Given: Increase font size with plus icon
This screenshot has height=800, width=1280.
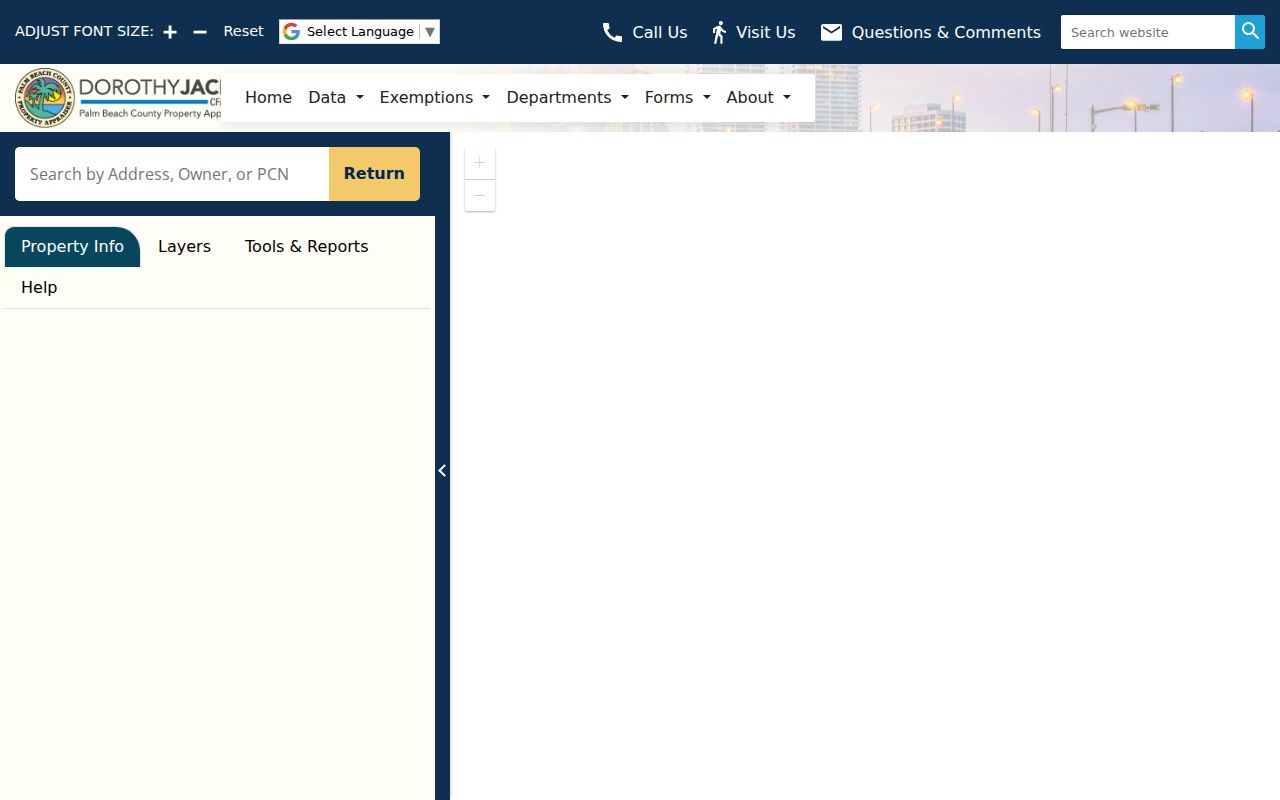Looking at the screenshot, I should click(x=170, y=32).
